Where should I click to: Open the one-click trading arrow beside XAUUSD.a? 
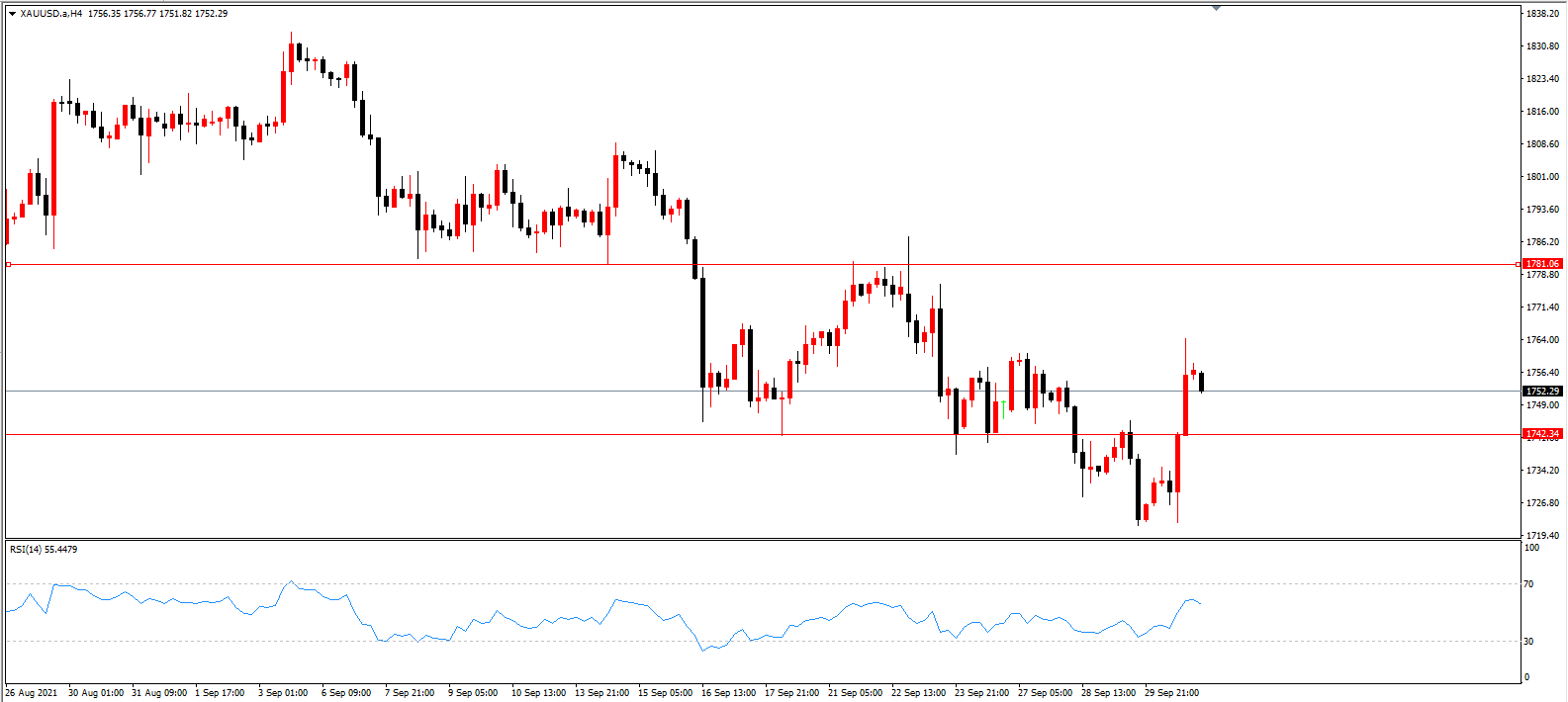point(12,14)
